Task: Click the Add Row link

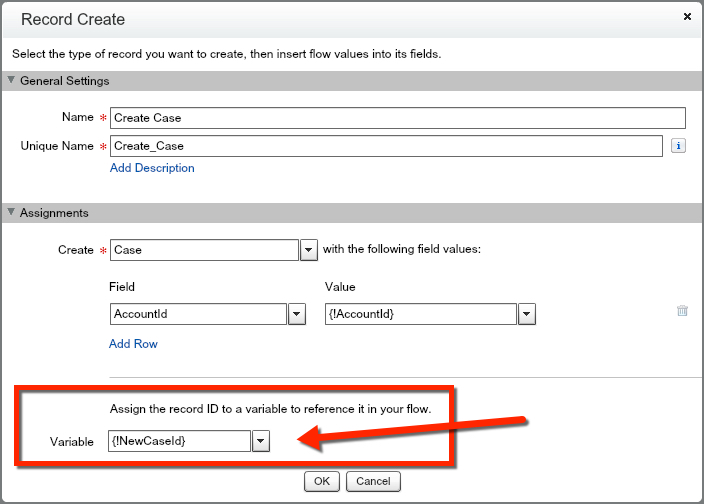Action: click(133, 344)
